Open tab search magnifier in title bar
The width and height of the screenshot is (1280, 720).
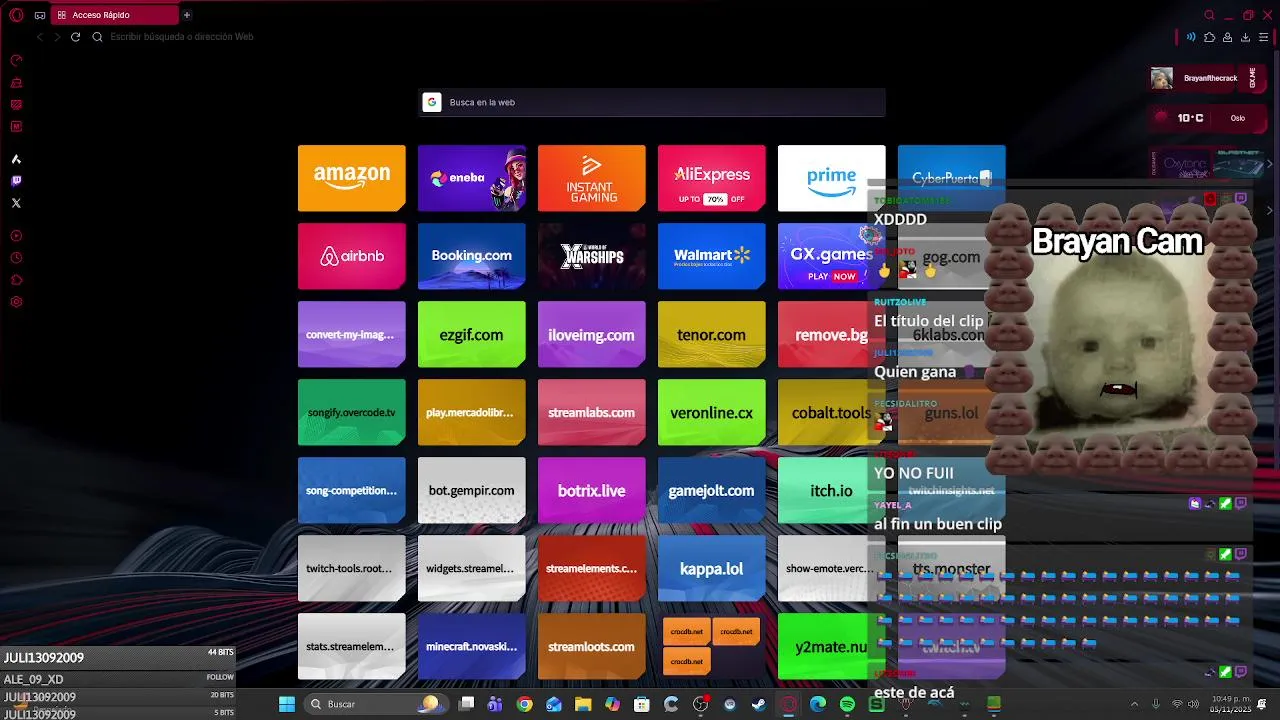coord(1209,15)
